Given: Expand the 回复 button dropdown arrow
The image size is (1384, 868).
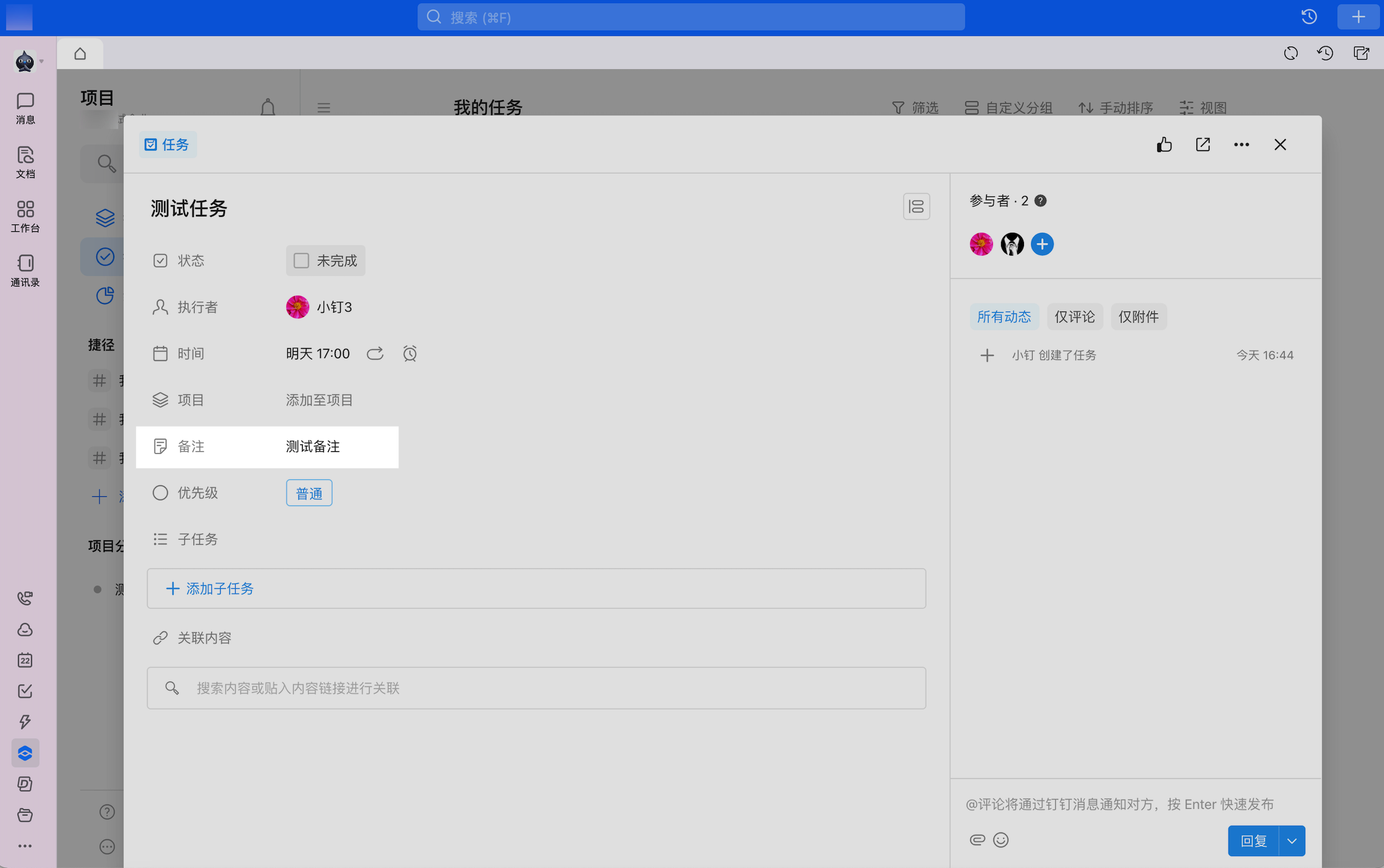Looking at the screenshot, I should tap(1292, 841).
